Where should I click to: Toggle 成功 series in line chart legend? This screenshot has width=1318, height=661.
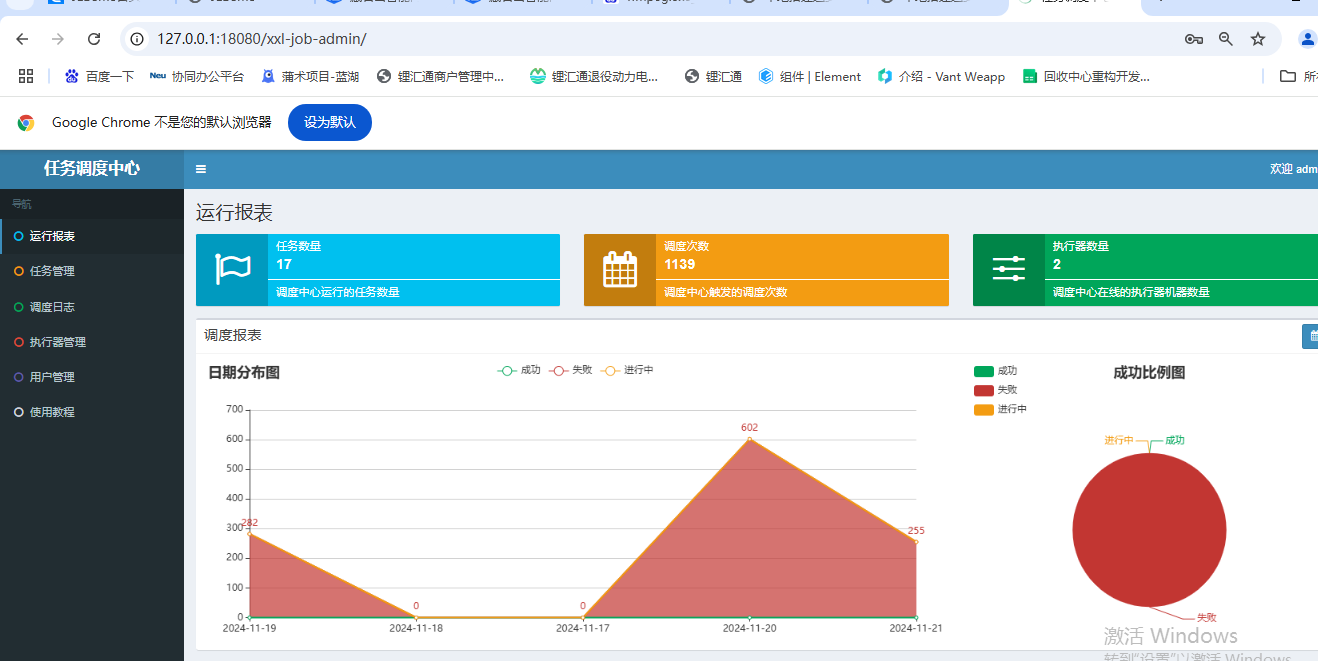click(519, 370)
